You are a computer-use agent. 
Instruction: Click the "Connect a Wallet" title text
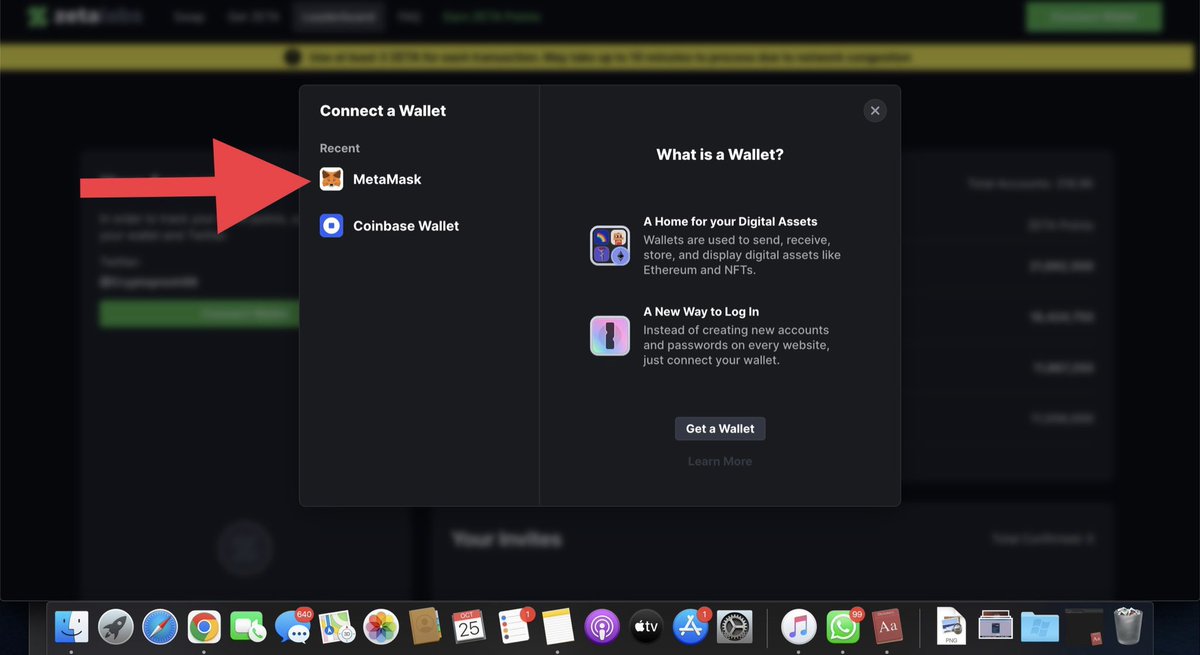coord(383,111)
